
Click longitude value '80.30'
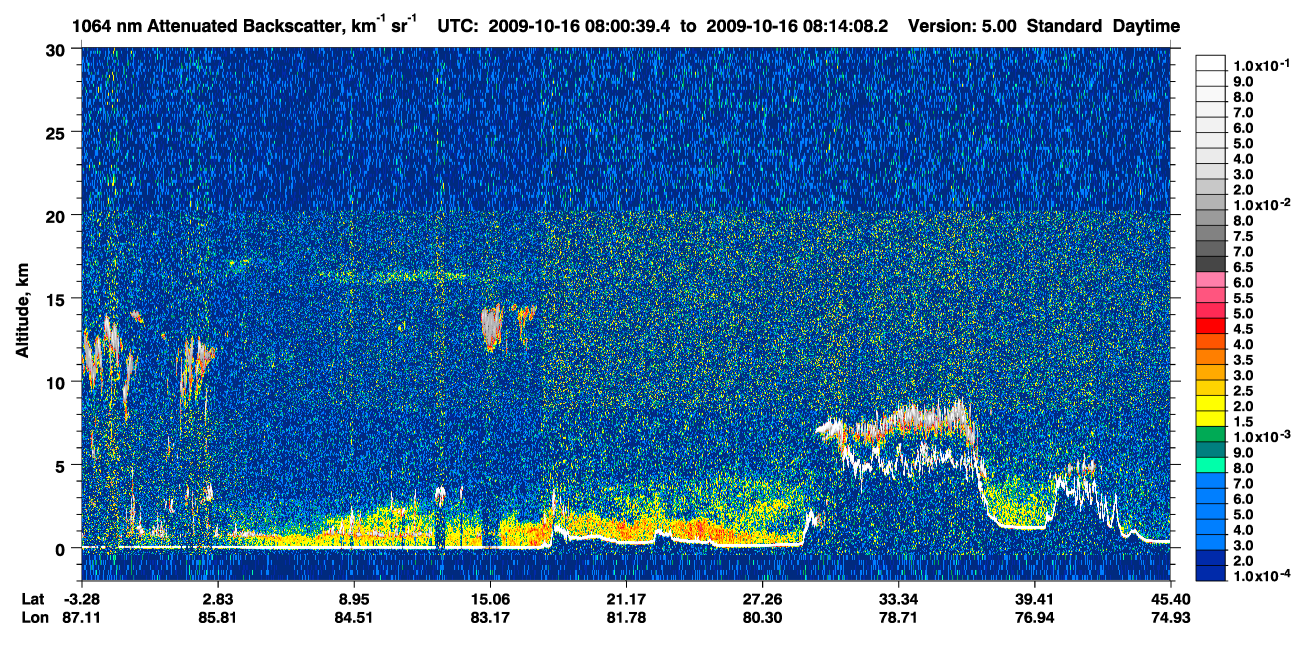click(762, 617)
